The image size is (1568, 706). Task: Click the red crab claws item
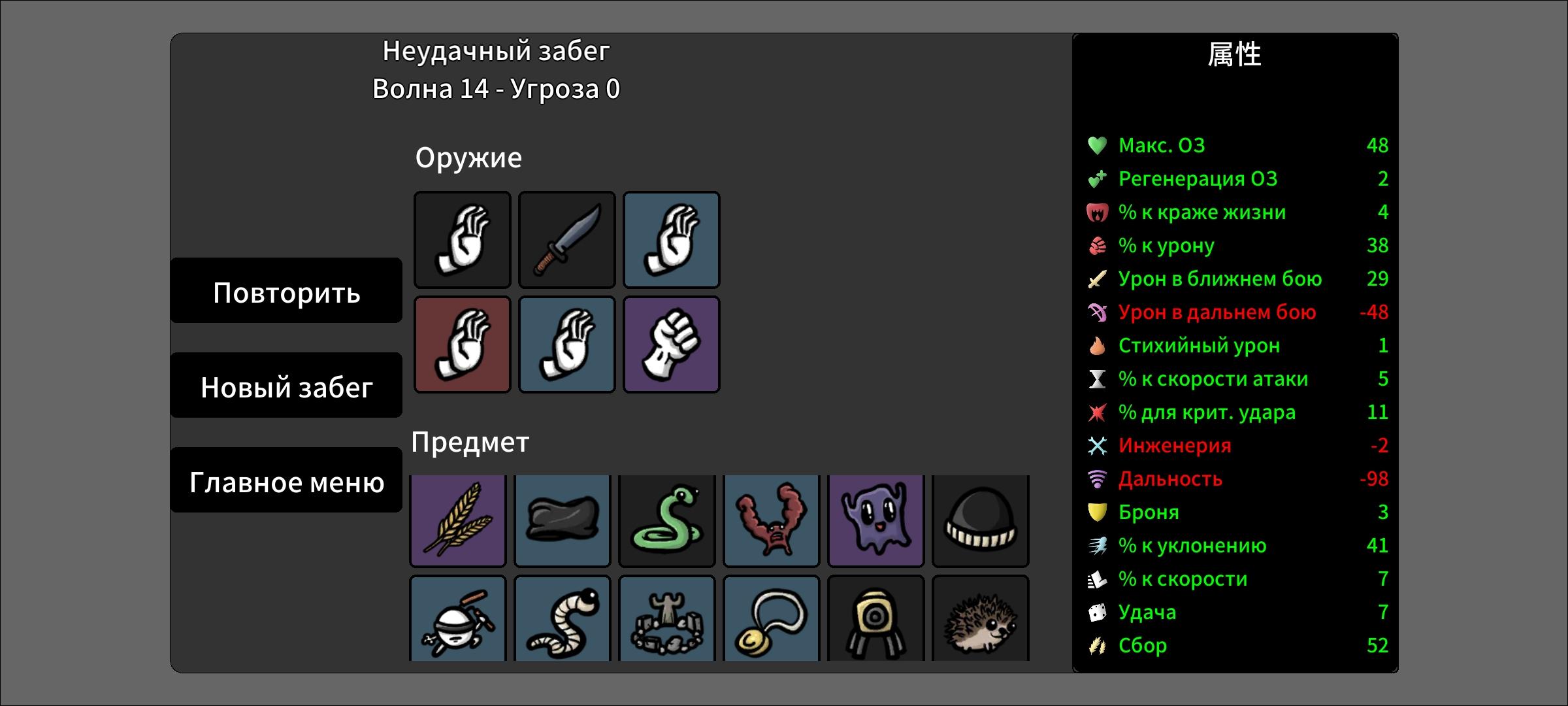[772, 520]
